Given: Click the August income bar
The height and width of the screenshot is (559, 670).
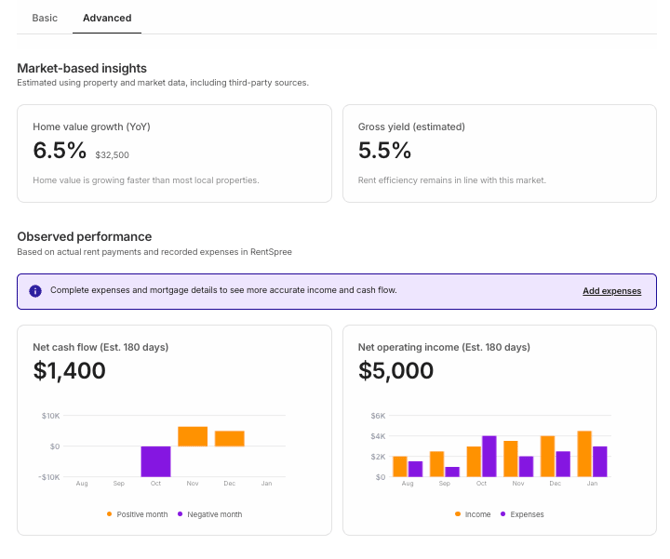Looking at the screenshot, I should pyautogui.click(x=400, y=466).
